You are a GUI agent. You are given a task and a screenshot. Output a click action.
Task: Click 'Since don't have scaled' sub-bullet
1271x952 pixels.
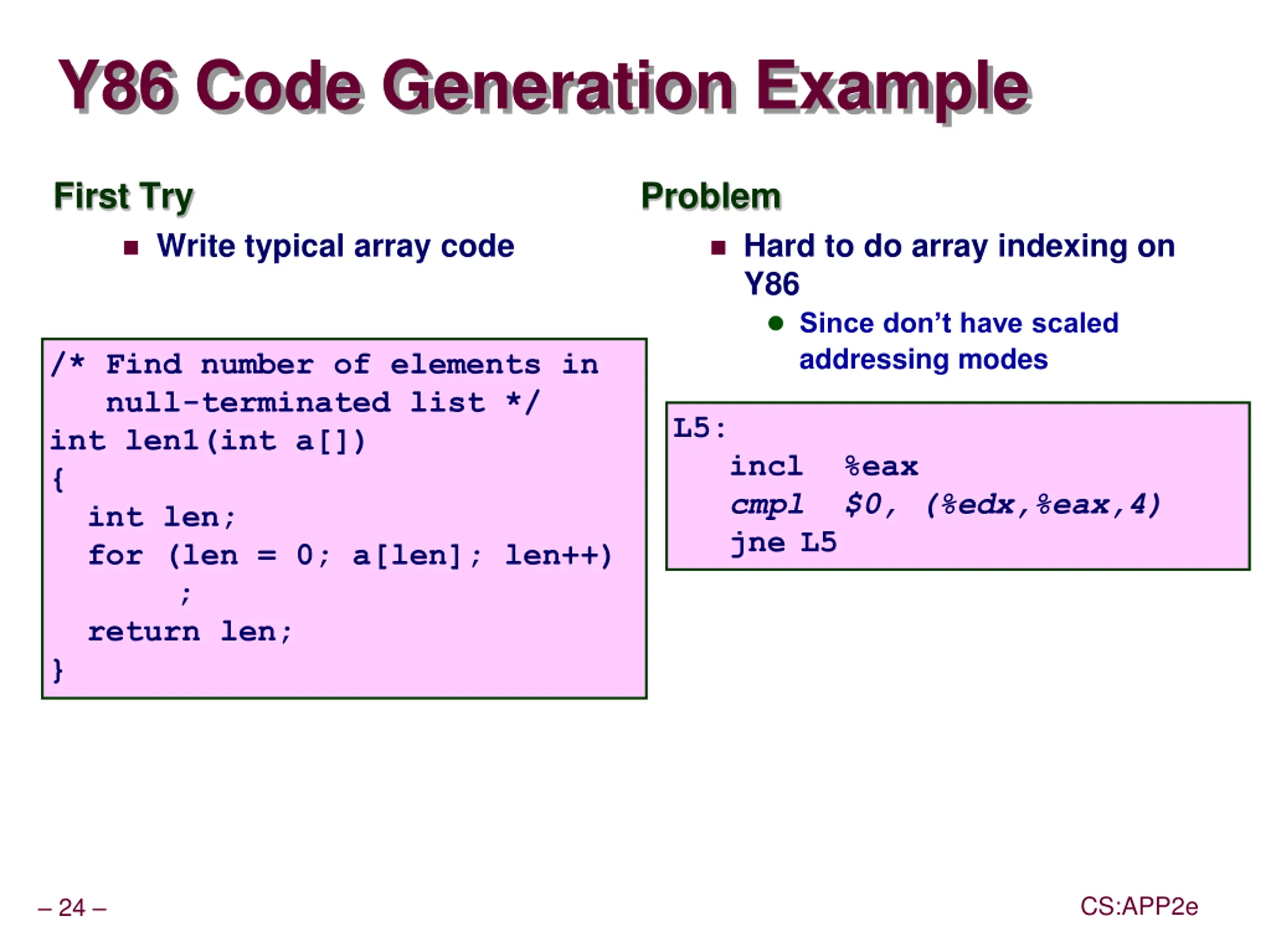958,323
